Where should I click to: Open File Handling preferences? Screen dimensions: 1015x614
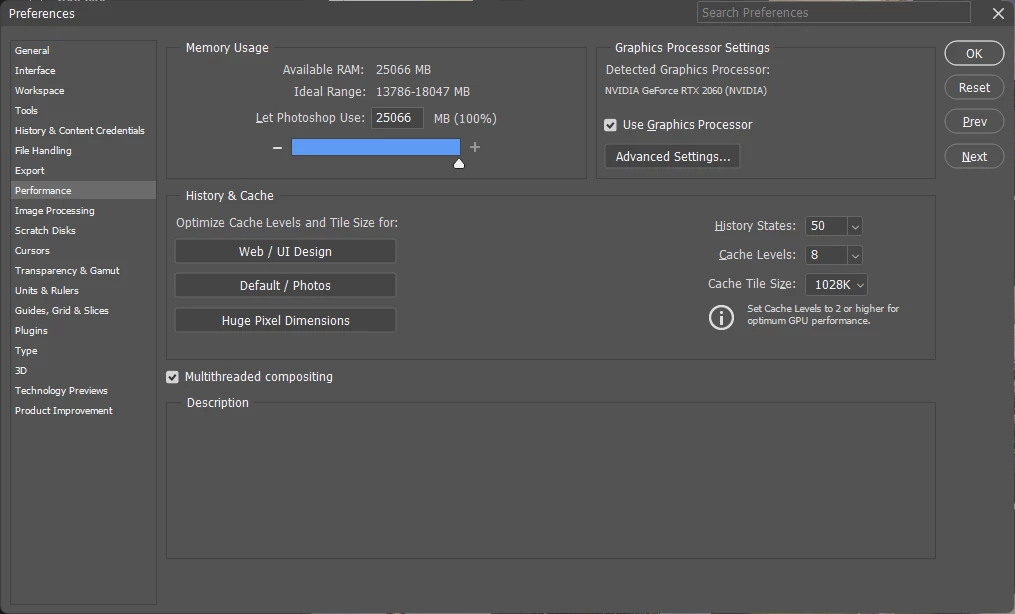pyautogui.click(x=83, y=151)
